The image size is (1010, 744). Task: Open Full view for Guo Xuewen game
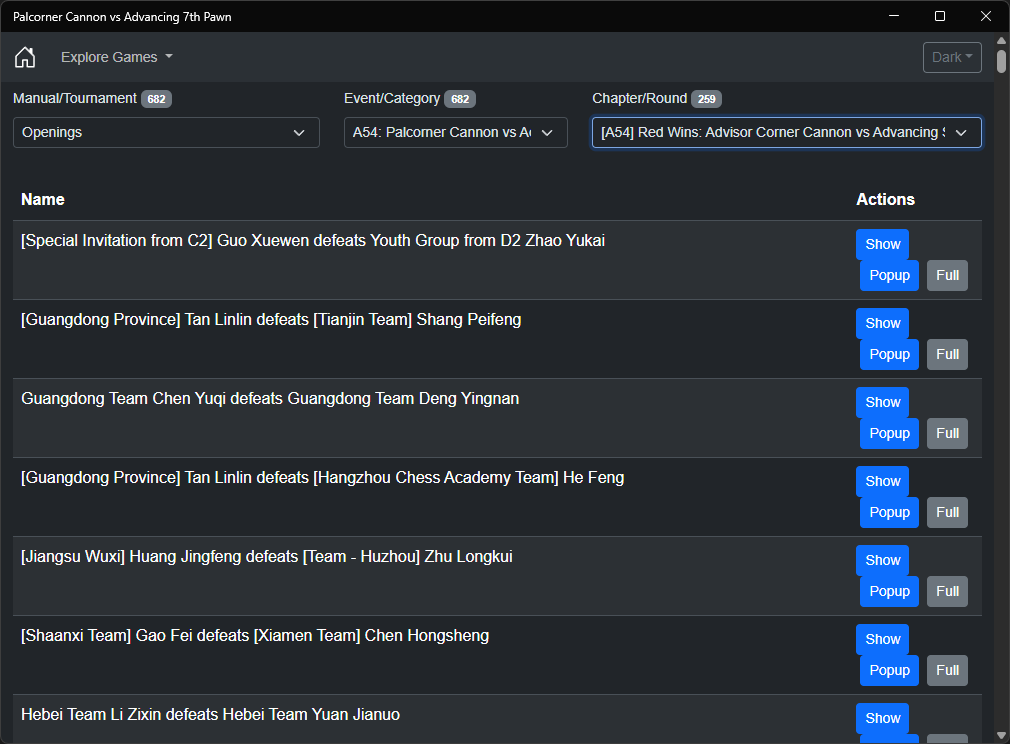click(x=947, y=275)
